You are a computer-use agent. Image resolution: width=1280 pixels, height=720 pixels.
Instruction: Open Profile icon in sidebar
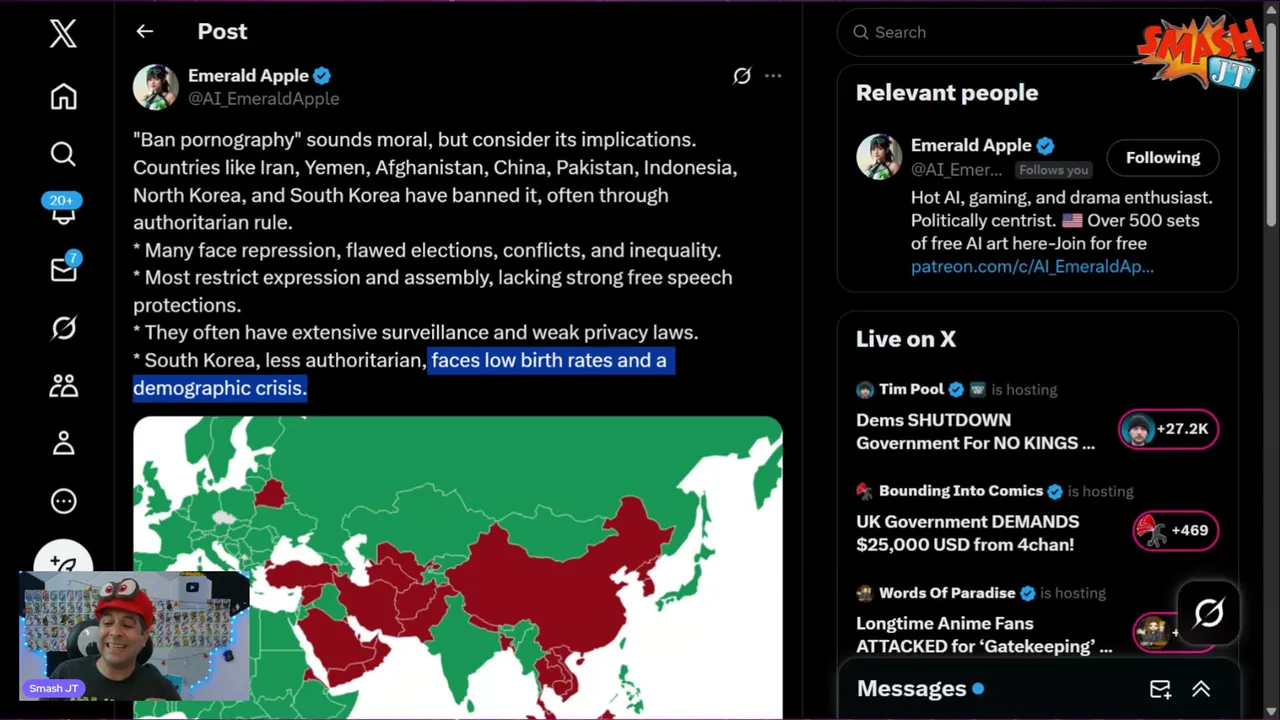point(63,443)
